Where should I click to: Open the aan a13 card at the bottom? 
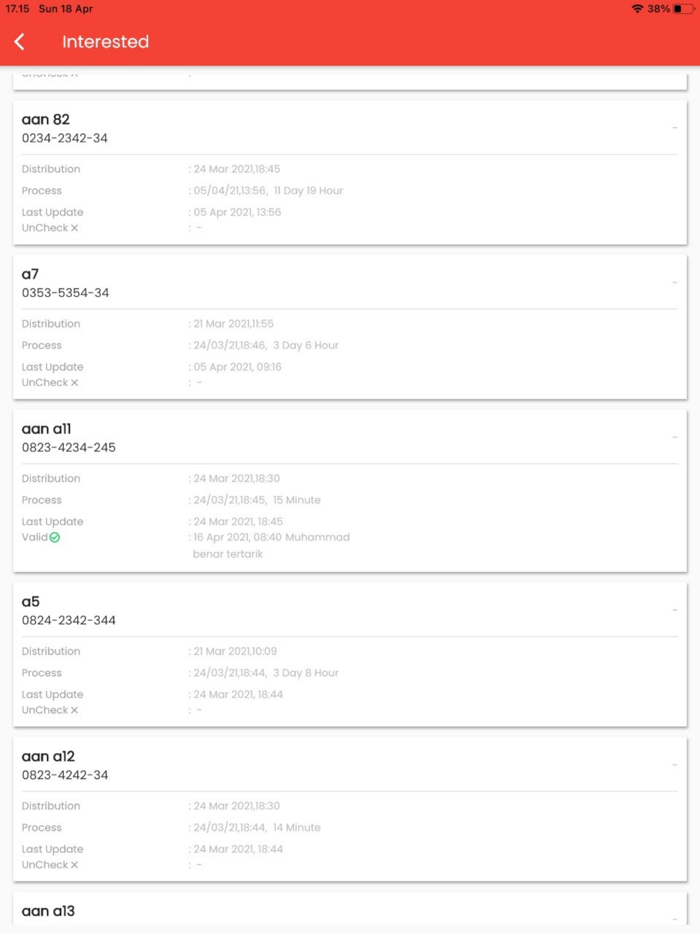[48, 911]
